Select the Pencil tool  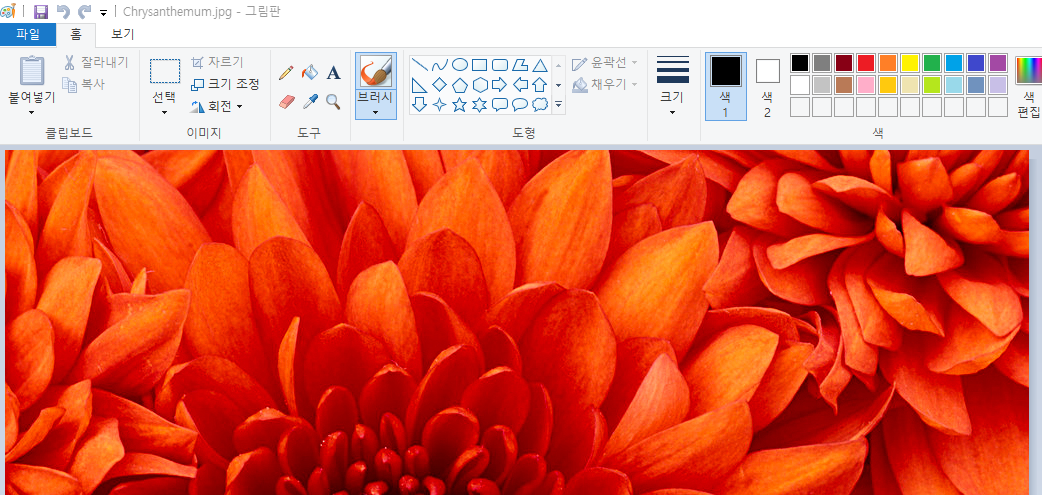[286, 72]
